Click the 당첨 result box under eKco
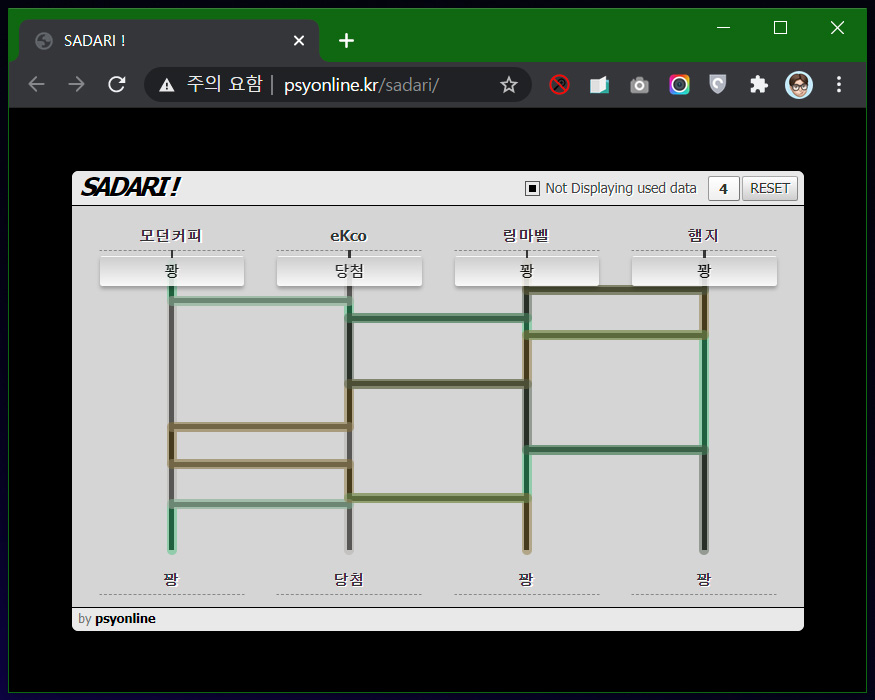This screenshot has width=875, height=700. [349, 271]
